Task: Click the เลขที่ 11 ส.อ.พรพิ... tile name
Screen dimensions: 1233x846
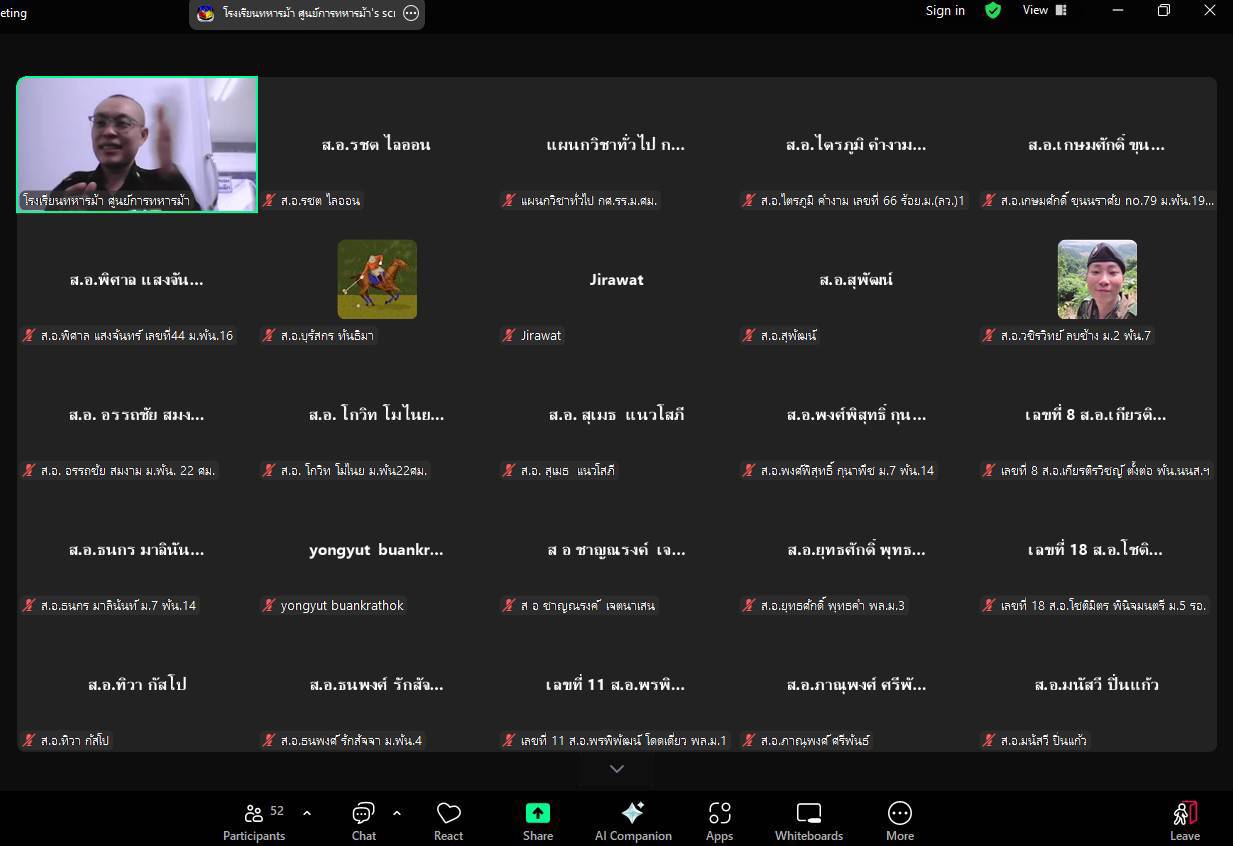Action: click(x=616, y=685)
